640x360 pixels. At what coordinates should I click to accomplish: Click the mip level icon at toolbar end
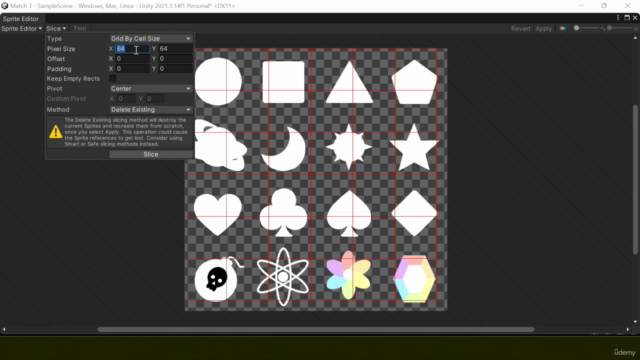pyautogui.click(x=636, y=28)
